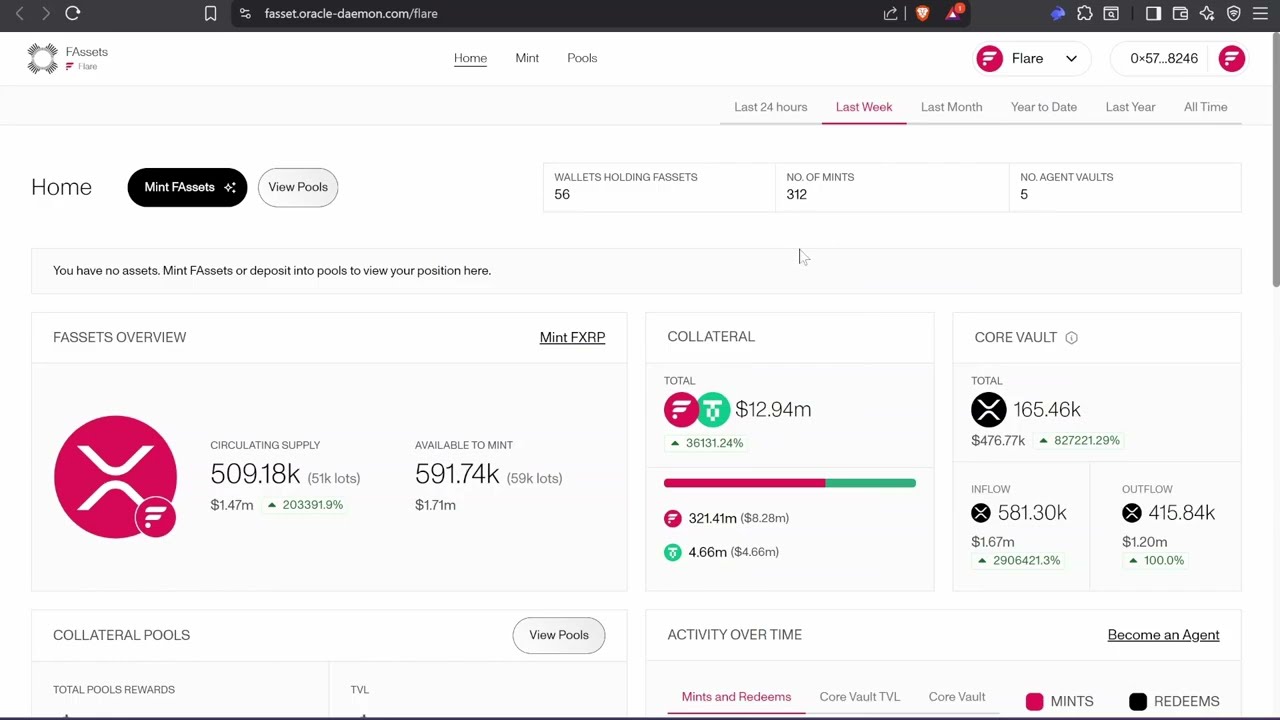Go to the Home nav item
1280x720 pixels.
(x=470, y=58)
